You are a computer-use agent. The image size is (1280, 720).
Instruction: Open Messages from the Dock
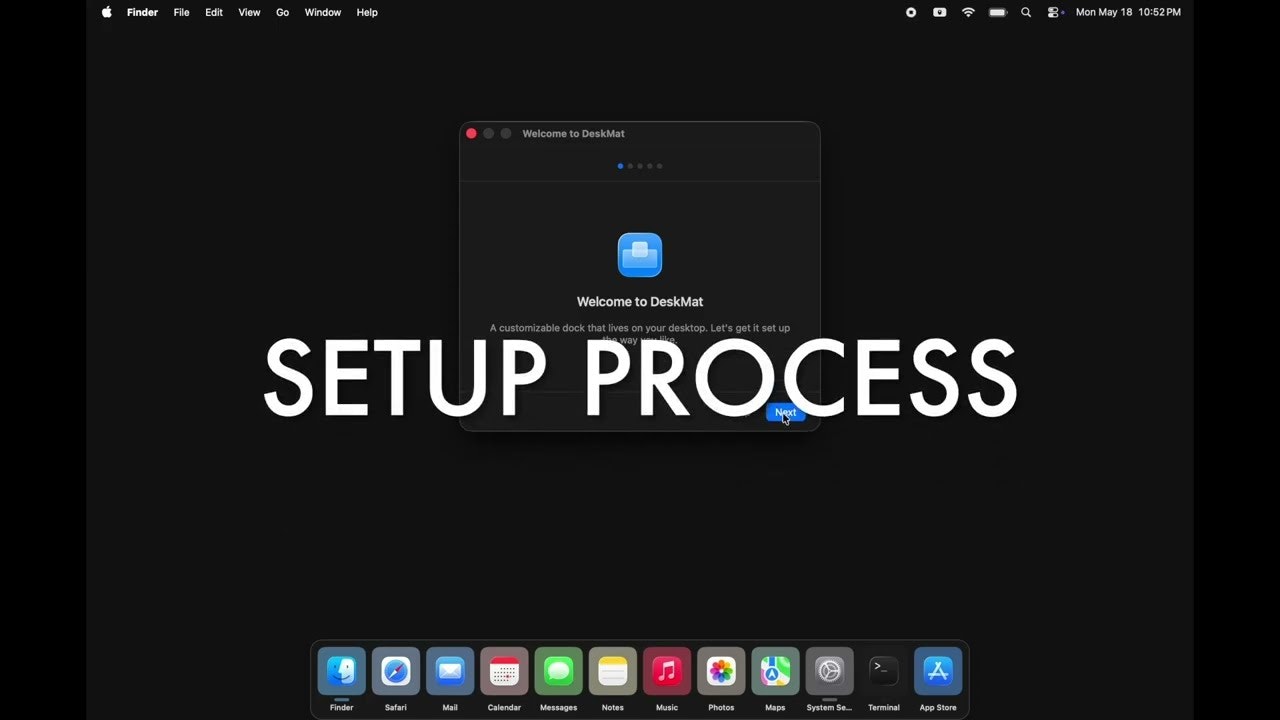(558, 671)
